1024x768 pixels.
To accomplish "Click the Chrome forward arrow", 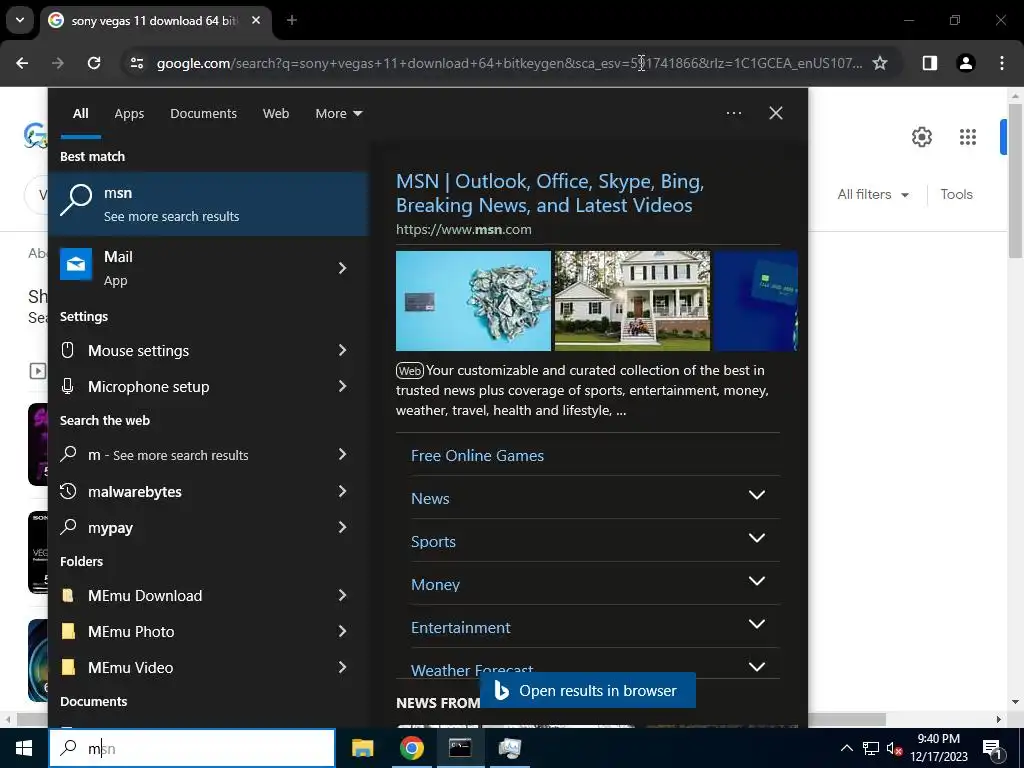I will coord(58,63).
